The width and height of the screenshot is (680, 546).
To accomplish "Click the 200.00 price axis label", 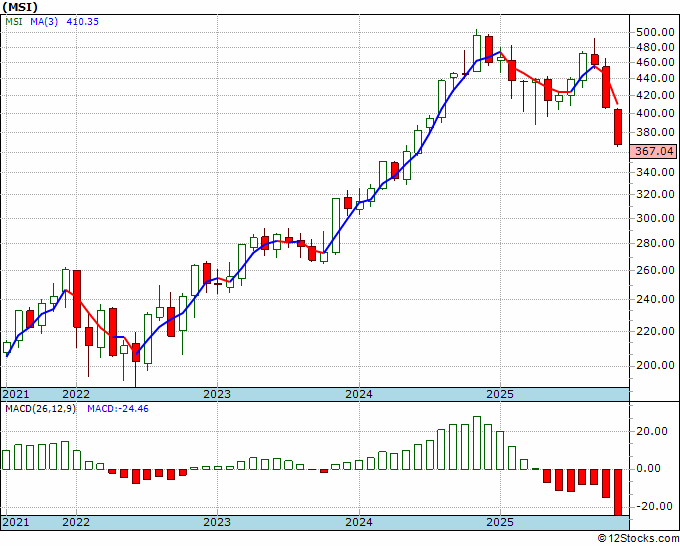I will pyautogui.click(x=655, y=366).
